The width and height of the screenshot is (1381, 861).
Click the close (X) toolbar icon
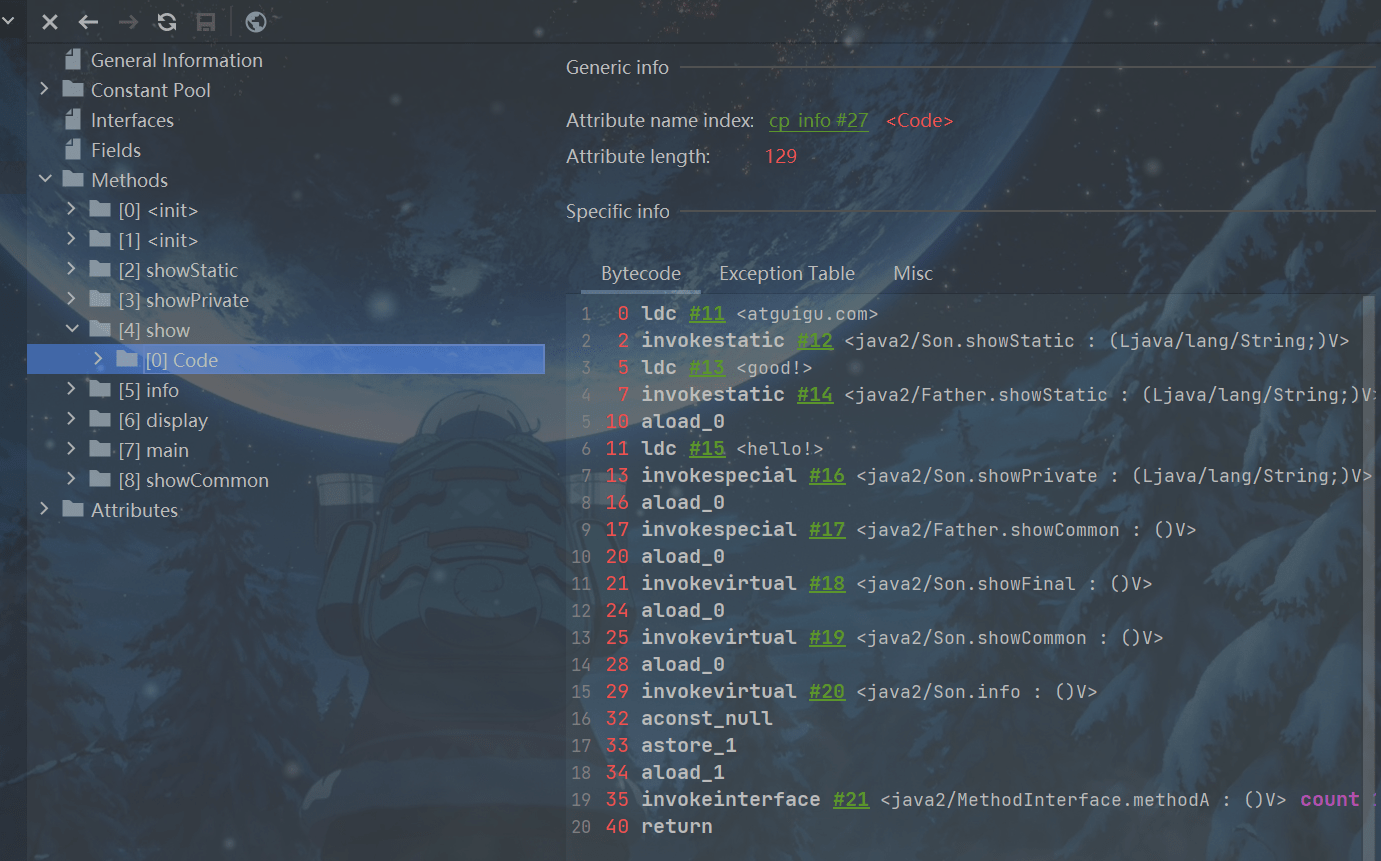click(x=49, y=22)
